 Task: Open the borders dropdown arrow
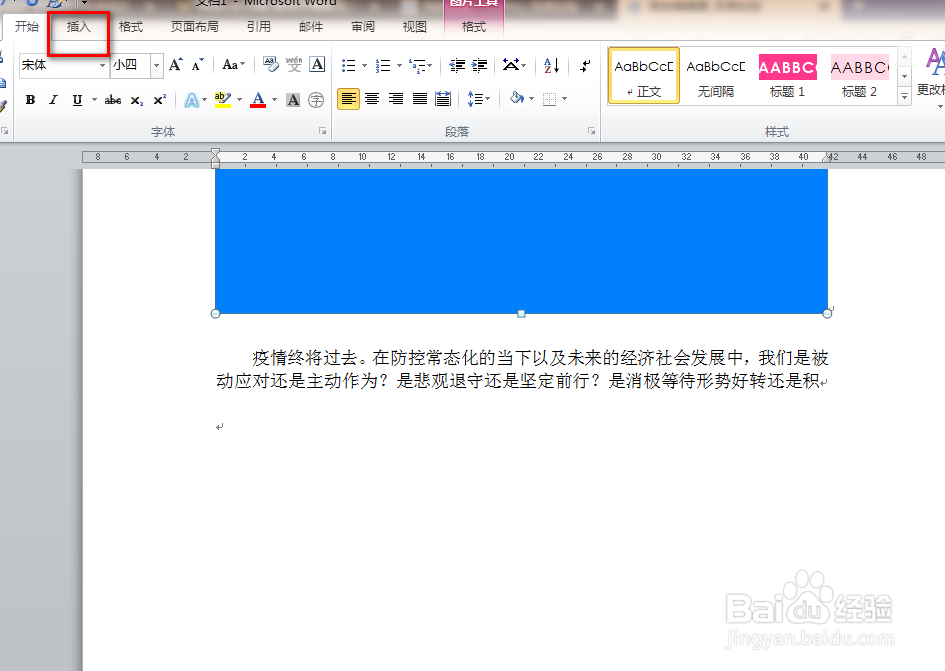pos(565,98)
